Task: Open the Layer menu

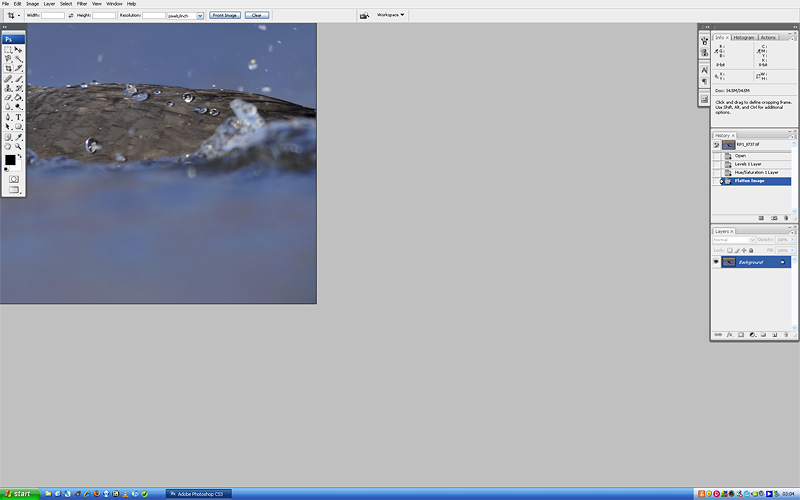Action: 49,4
